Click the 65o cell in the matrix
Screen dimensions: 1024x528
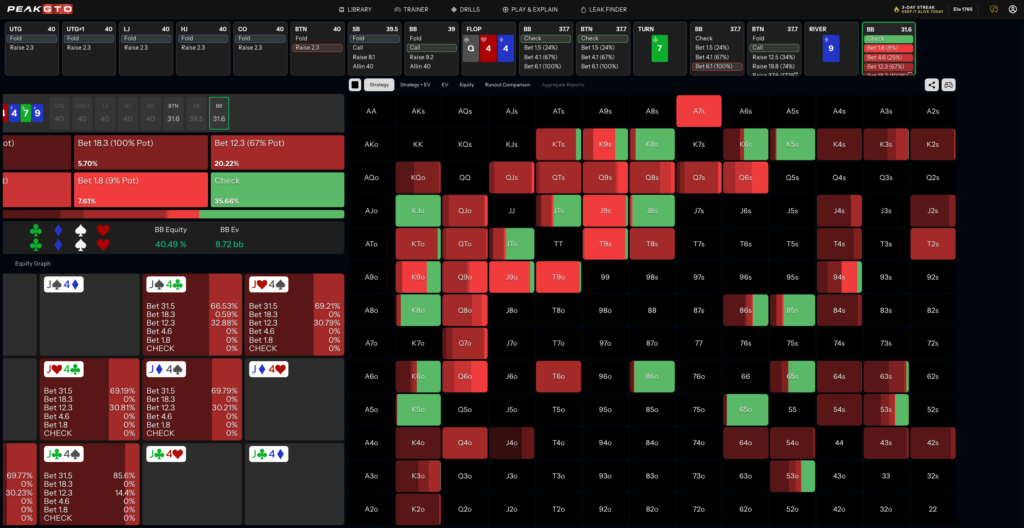(746, 410)
